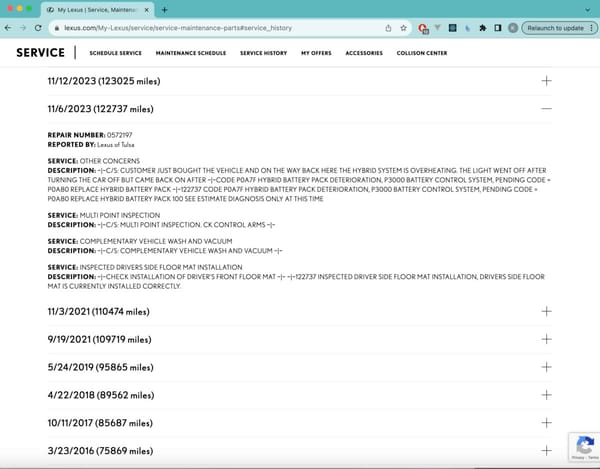Open the profile avatar menu
The image size is (600, 469).
tap(513, 28)
